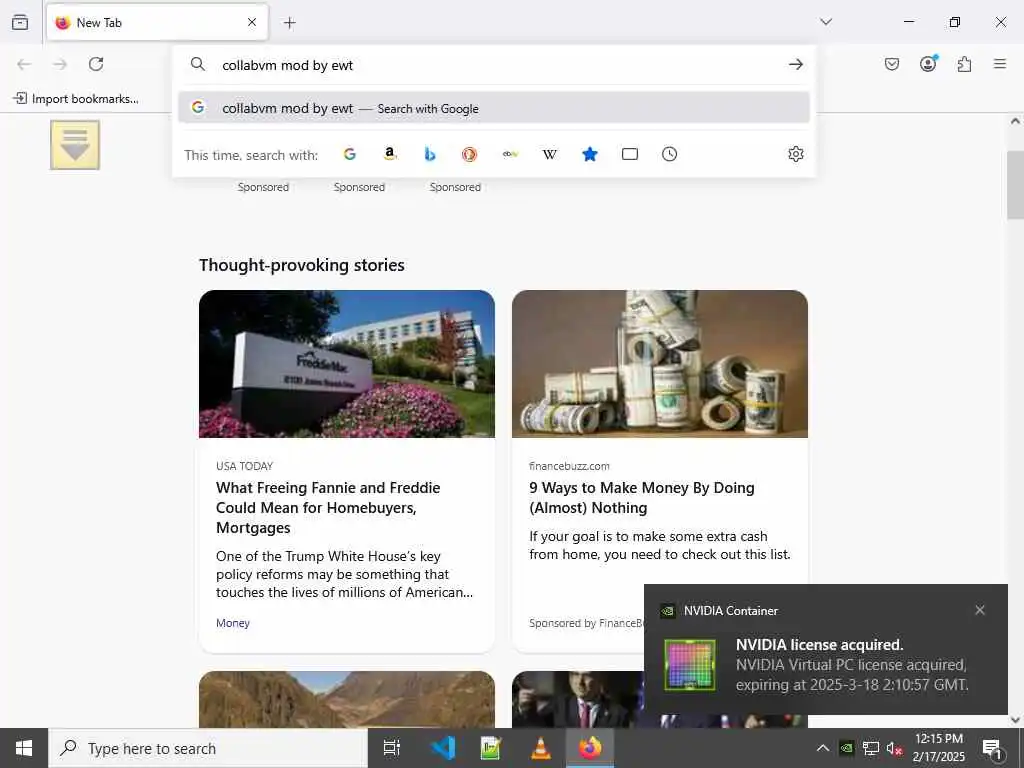
Task: Search this time with Google
Action: (x=350, y=154)
